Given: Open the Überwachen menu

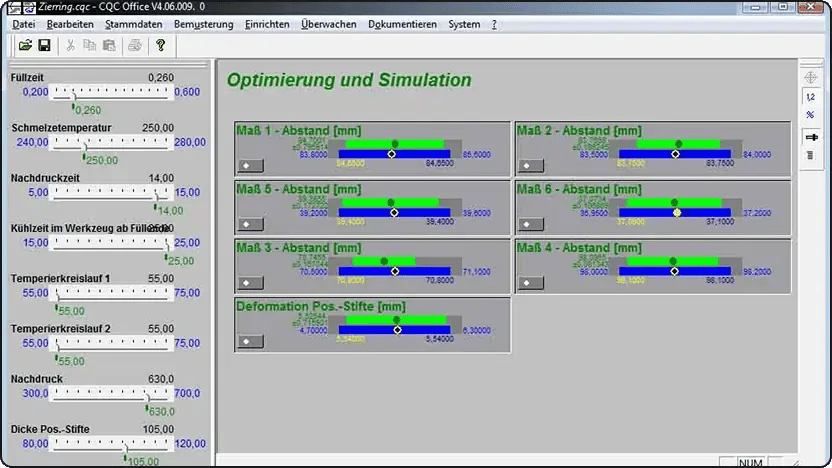Looking at the screenshot, I should point(328,24).
